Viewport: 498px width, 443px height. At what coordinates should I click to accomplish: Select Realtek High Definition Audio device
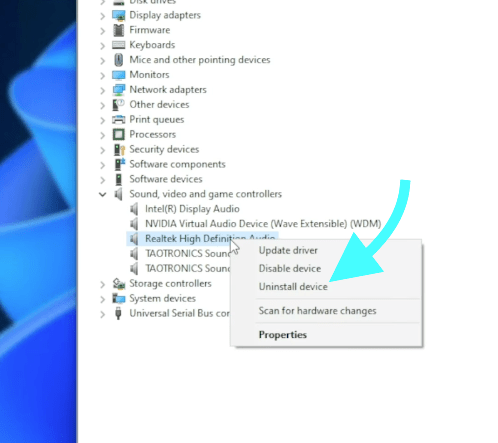coord(210,239)
